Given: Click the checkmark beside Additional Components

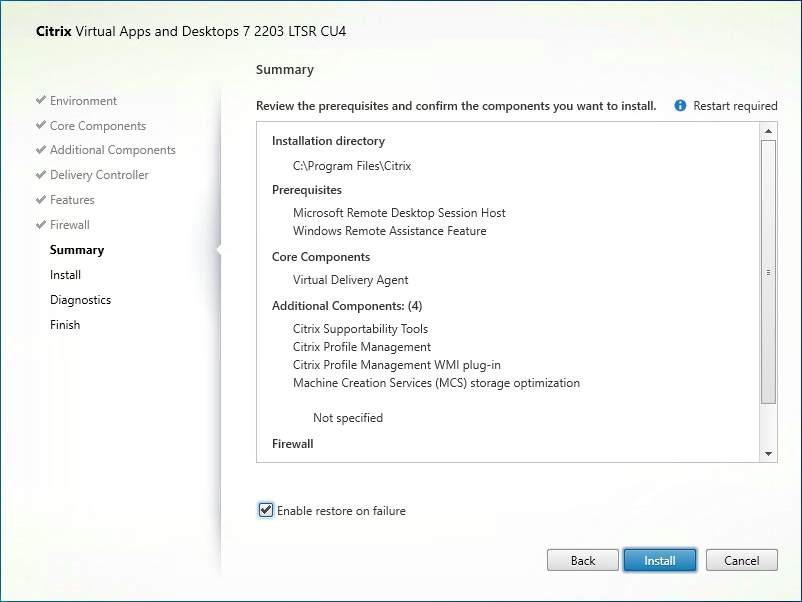Looking at the screenshot, I should click(x=39, y=150).
